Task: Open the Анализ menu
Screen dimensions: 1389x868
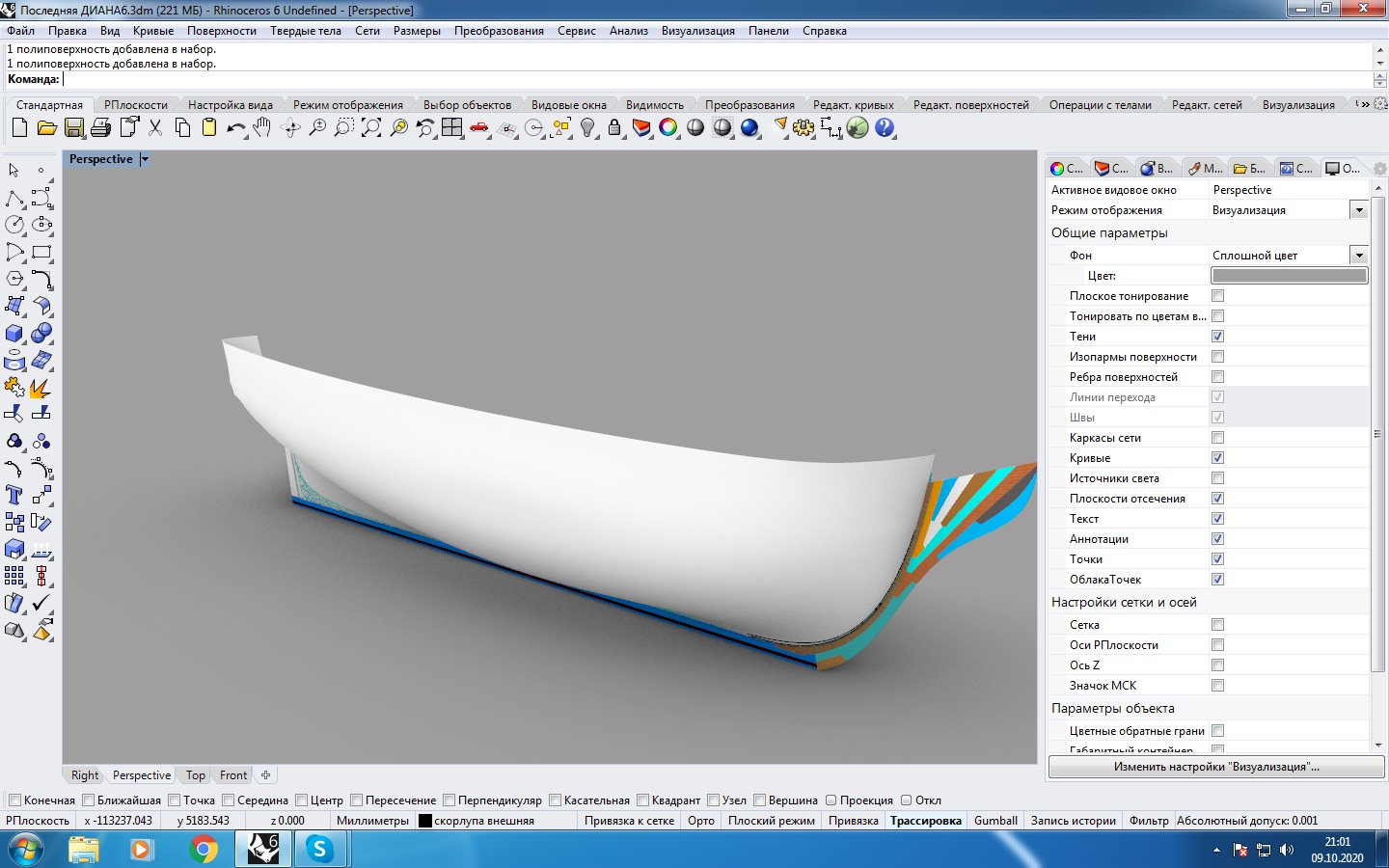Action: [x=629, y=31]
